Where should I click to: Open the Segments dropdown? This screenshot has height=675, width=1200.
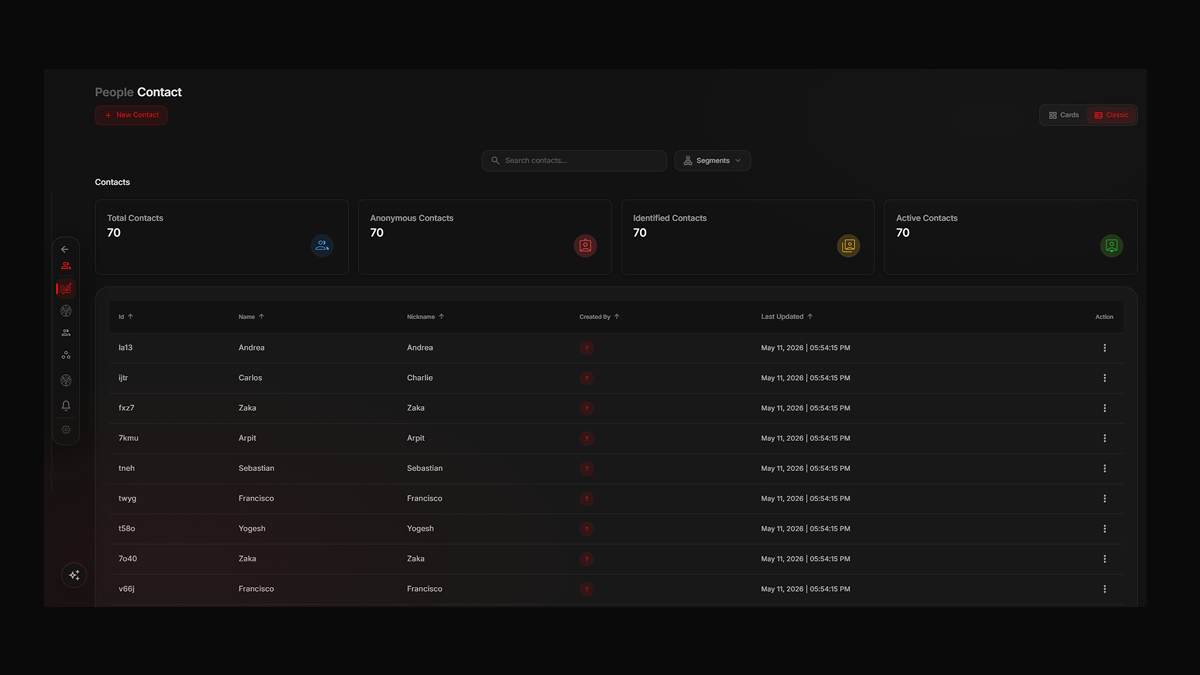(712, 160)
